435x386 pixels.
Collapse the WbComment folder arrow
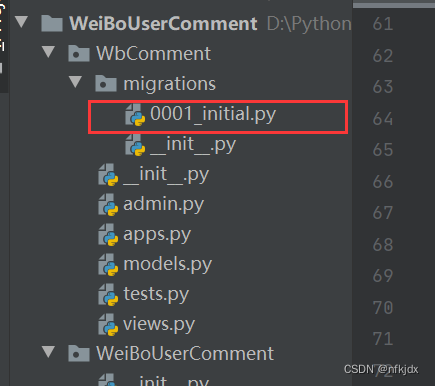pos(49,52)
